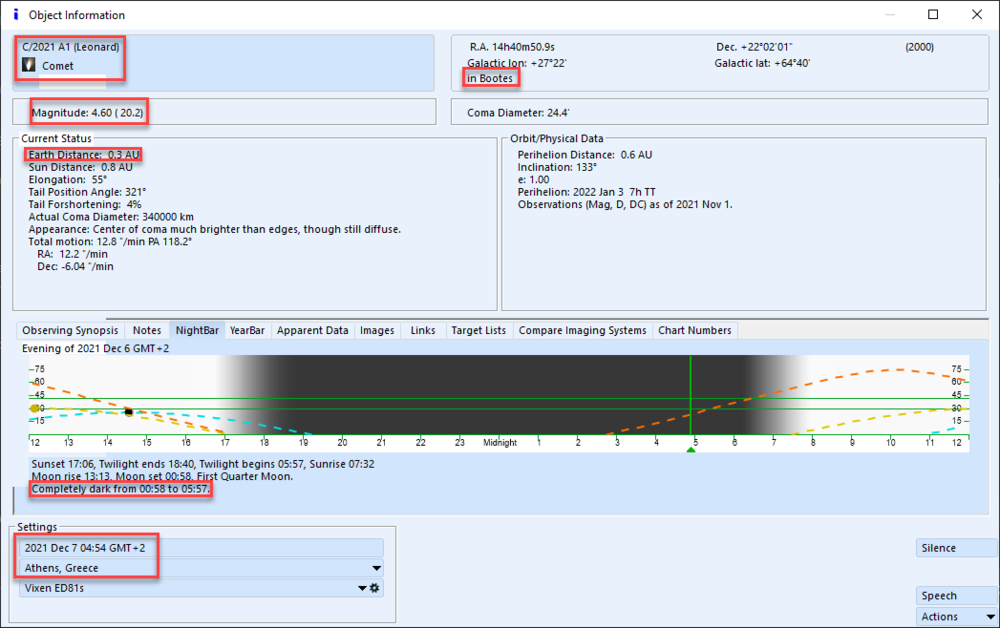This screenshot has height=628, width=1000.
Task: Click the yellow sun marker on the graph's left edge
Action: coord(35,408)
